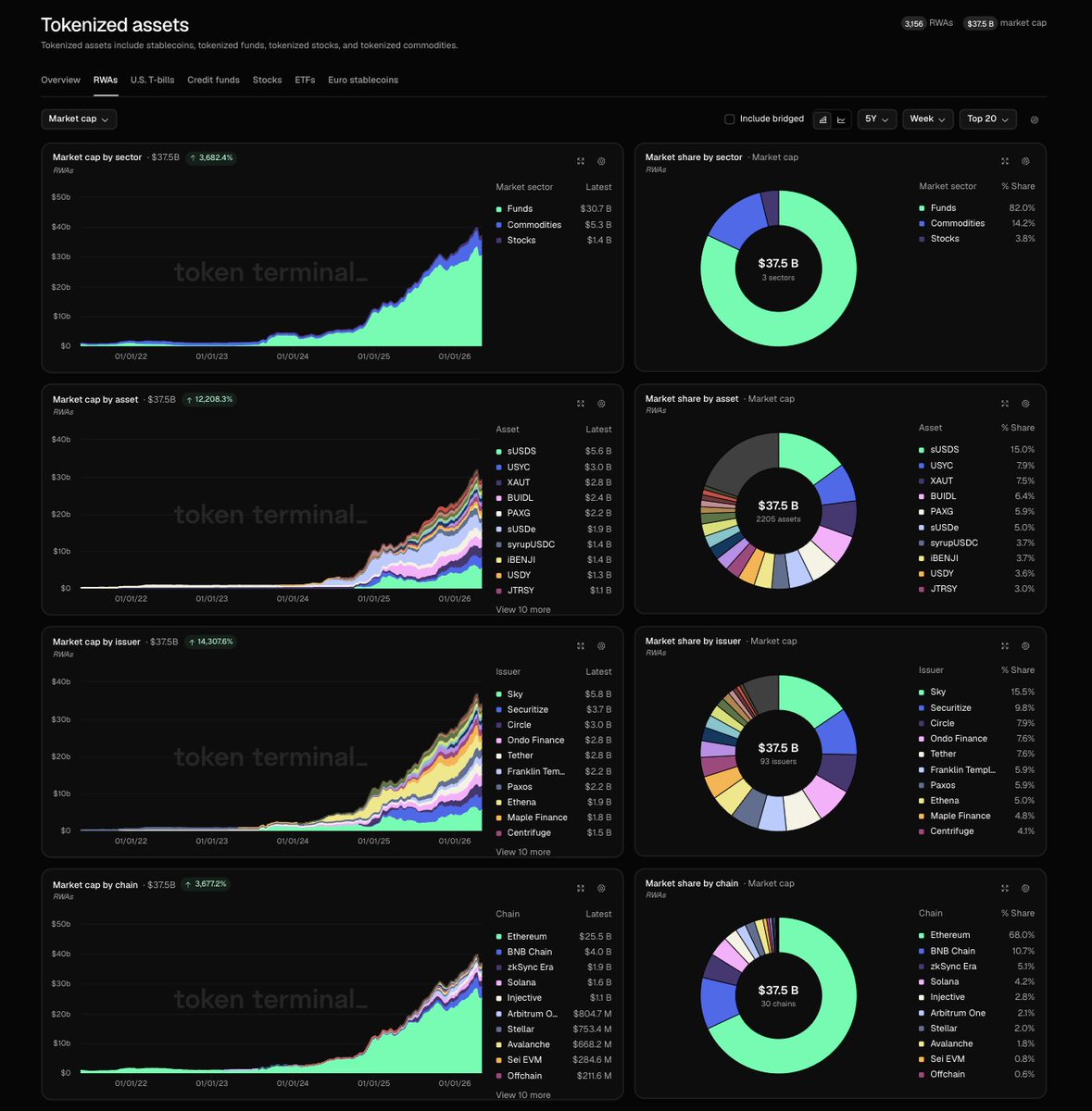Expand View 10 more under chain legend
The width and height of the screenshot is (1092, 1111).
(x=523, y=1095)
